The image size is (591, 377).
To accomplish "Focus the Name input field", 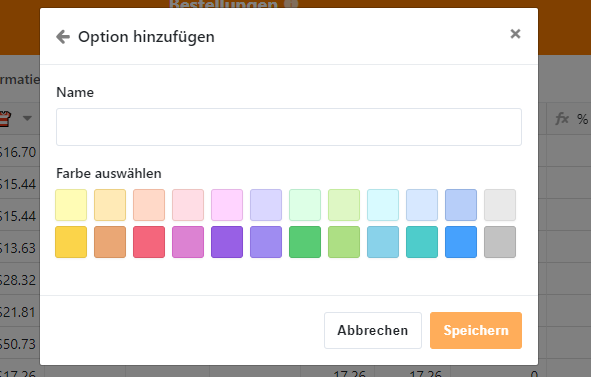I will (289, 127).
